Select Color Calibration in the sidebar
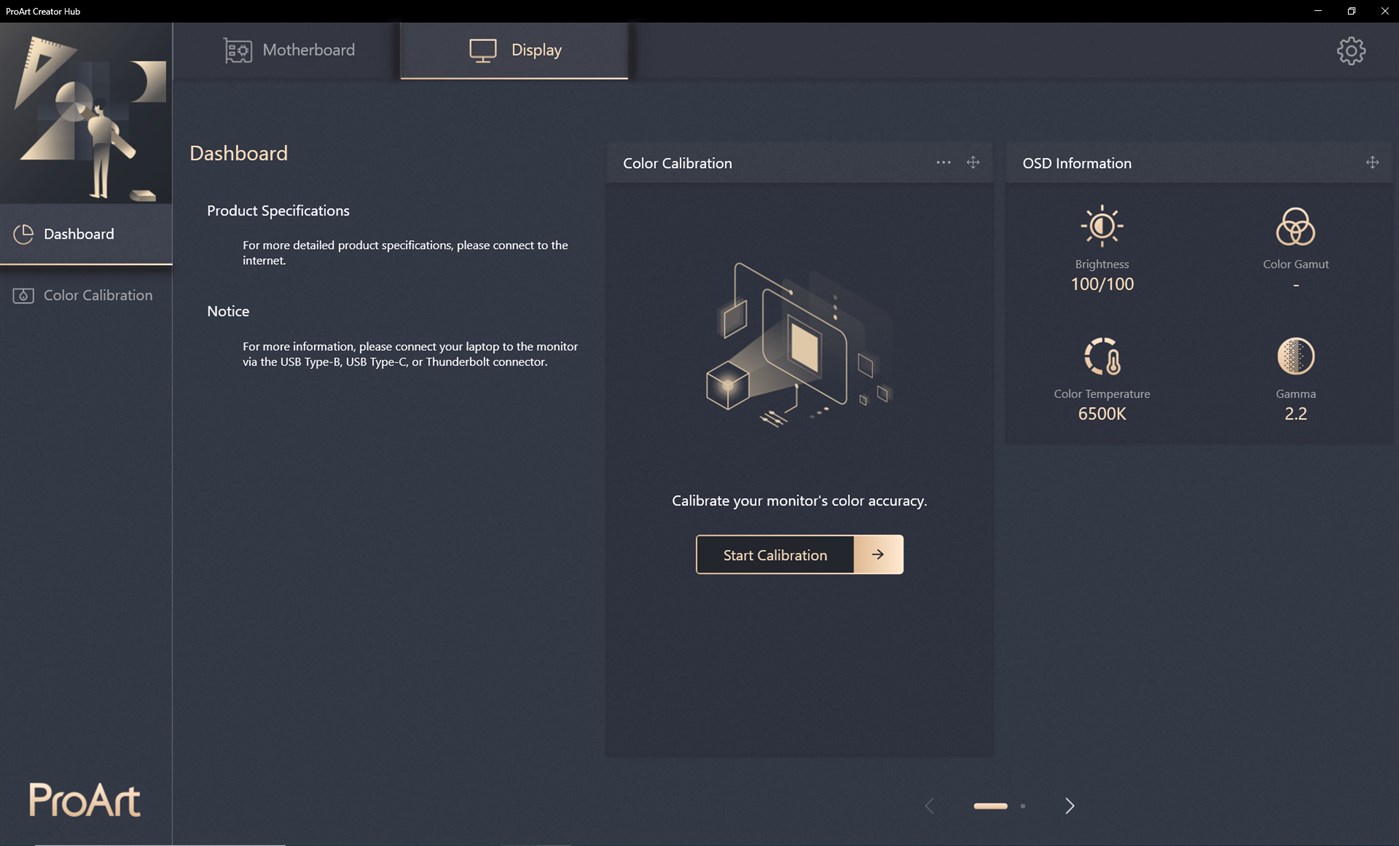The image size is (1399, 846). [86, 295]
